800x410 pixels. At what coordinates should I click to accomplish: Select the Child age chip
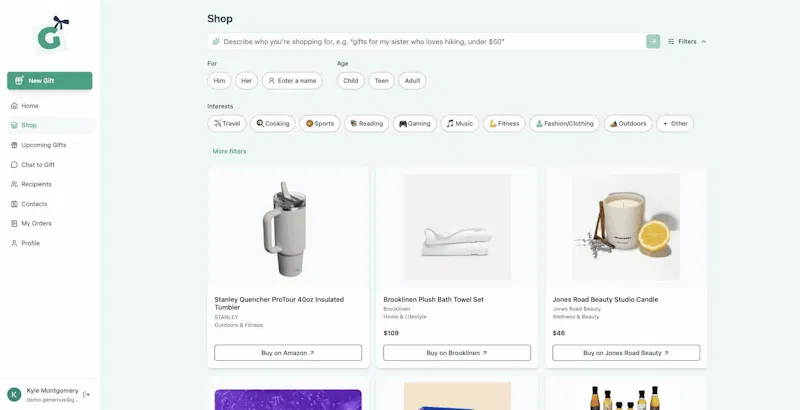pyautogui.click(x=351, y=81)
